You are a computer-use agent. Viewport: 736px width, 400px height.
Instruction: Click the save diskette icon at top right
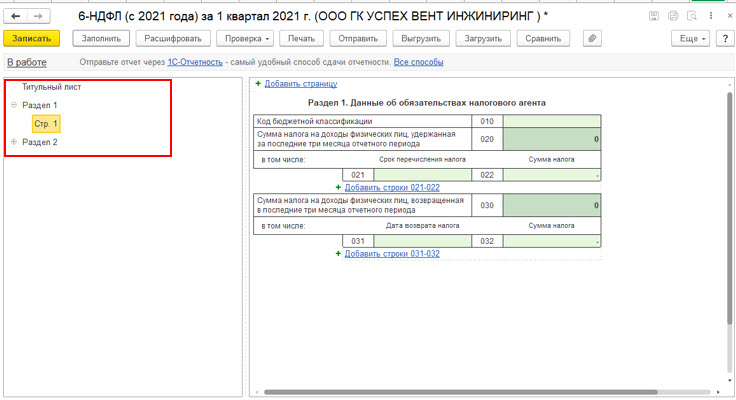654,16
